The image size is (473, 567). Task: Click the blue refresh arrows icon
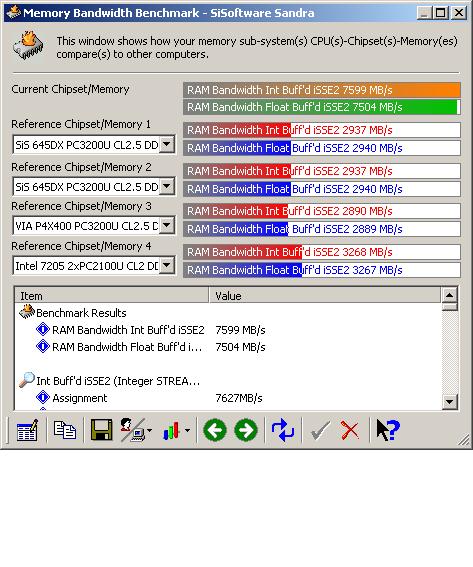coord(283,430)
